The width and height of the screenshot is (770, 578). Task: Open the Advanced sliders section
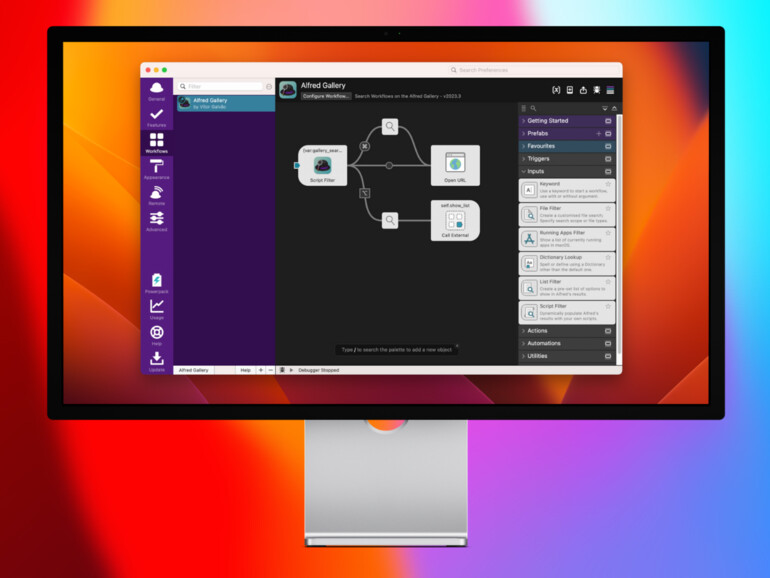[157, 221]
